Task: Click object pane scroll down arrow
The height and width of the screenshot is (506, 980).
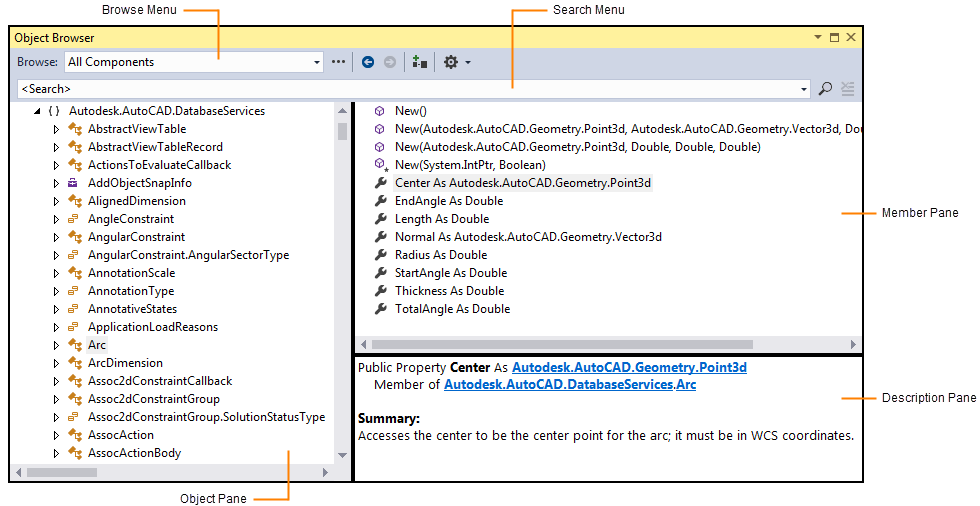Action: coord(342,455)
